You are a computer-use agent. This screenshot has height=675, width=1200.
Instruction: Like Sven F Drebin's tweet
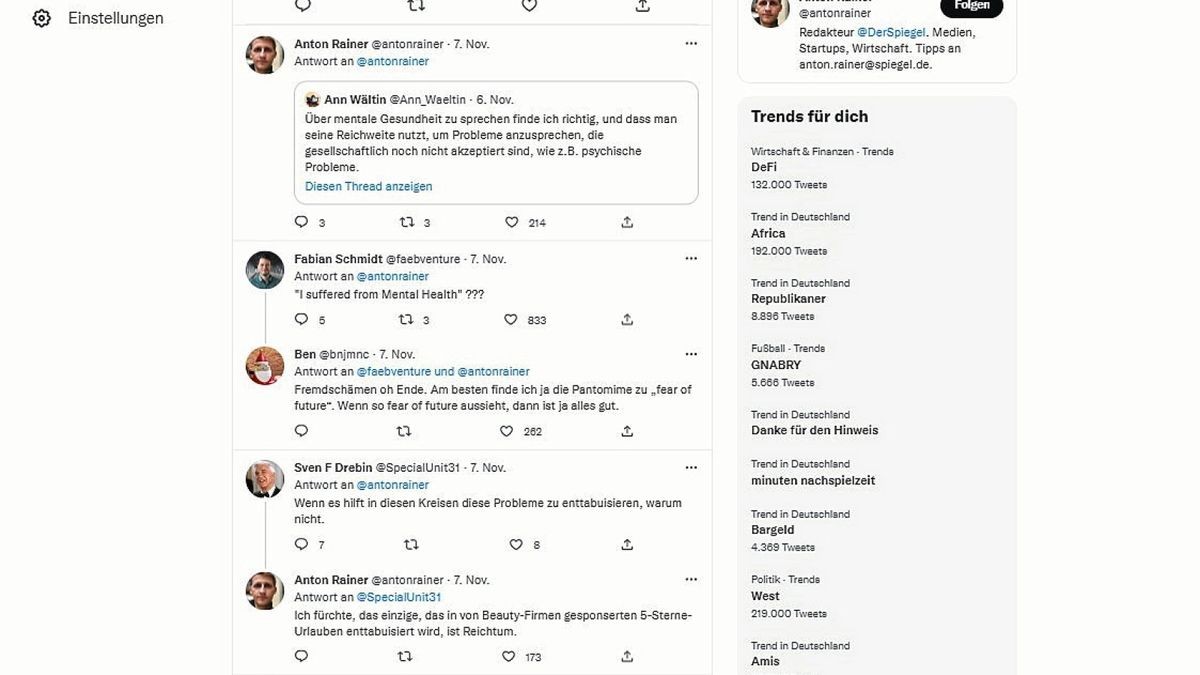(x=516, y=545)
